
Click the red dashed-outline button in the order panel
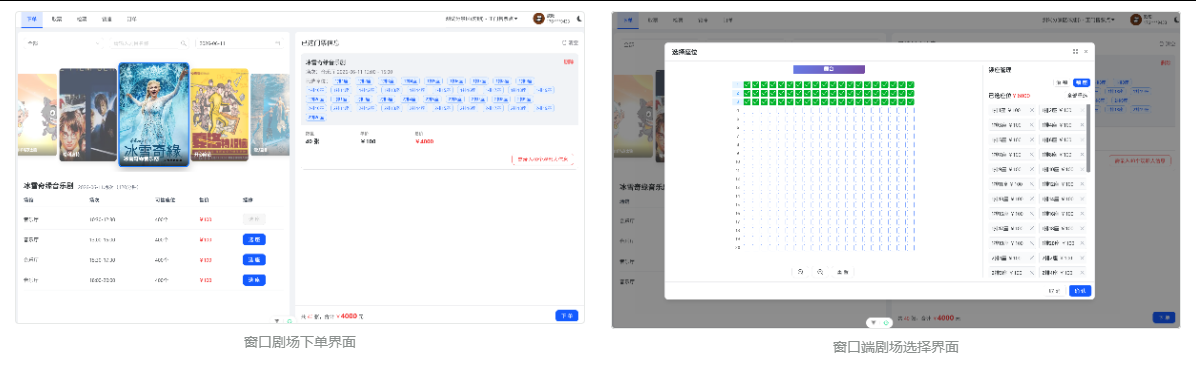pos(542,161)
